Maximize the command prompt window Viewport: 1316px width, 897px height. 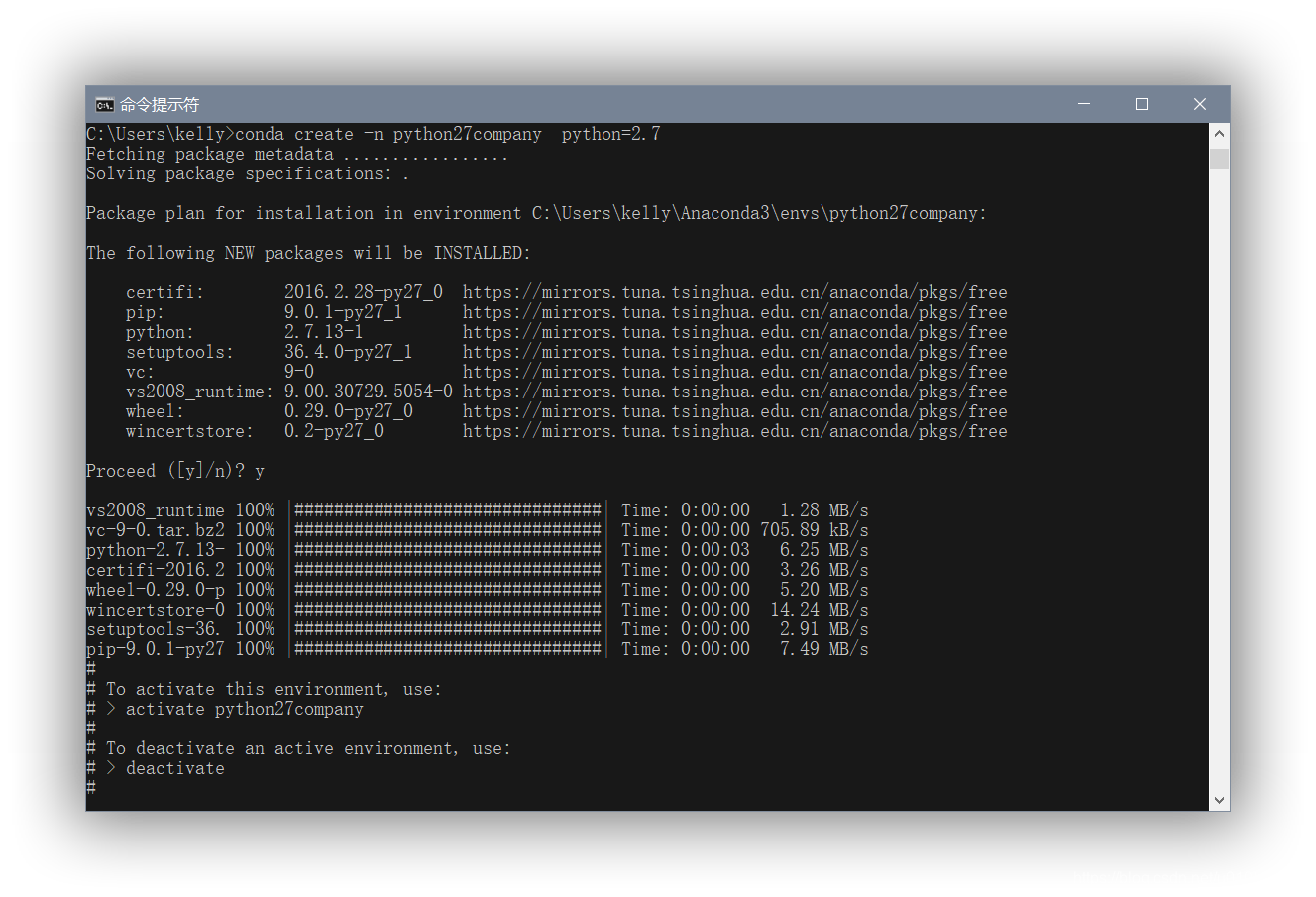tap(1142, 104)
